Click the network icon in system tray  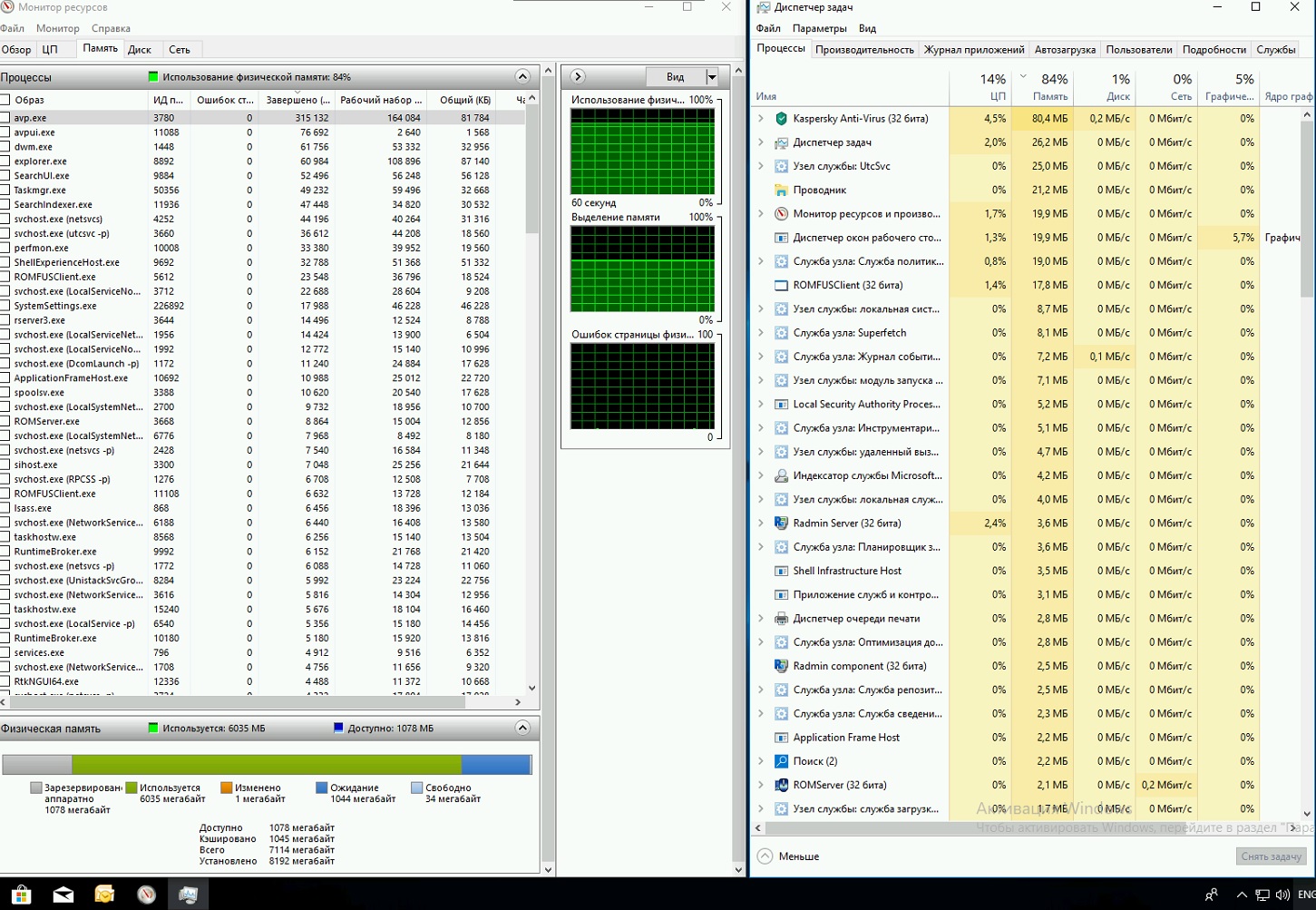(1262, 895)
